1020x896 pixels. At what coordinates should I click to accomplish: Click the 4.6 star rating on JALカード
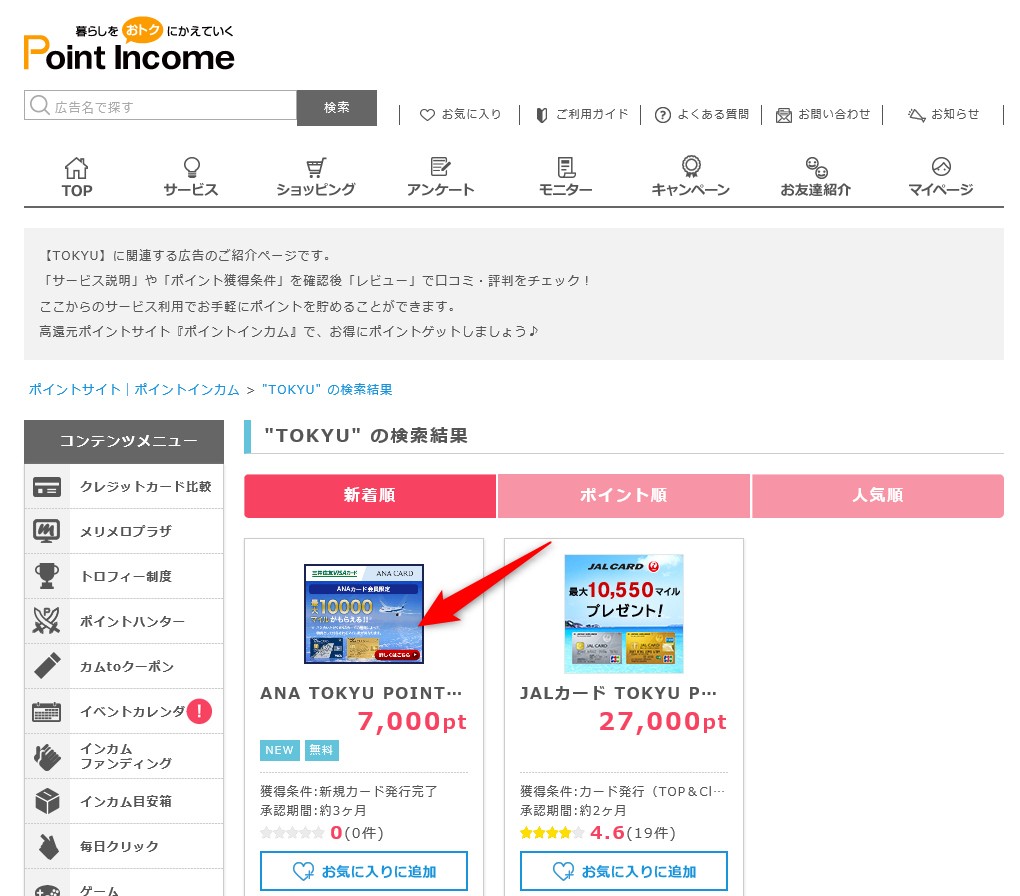tap(598, 833)
